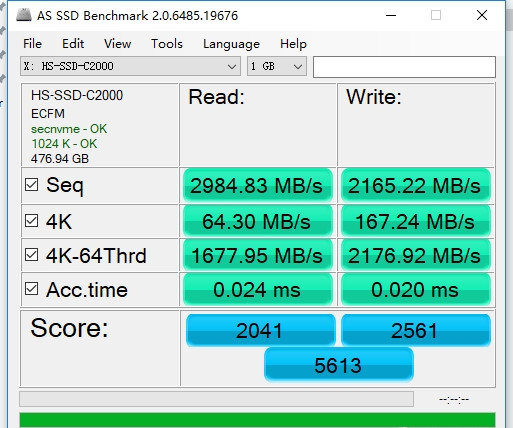
Task: Open the Tools menu
Action: pos(167,44)
